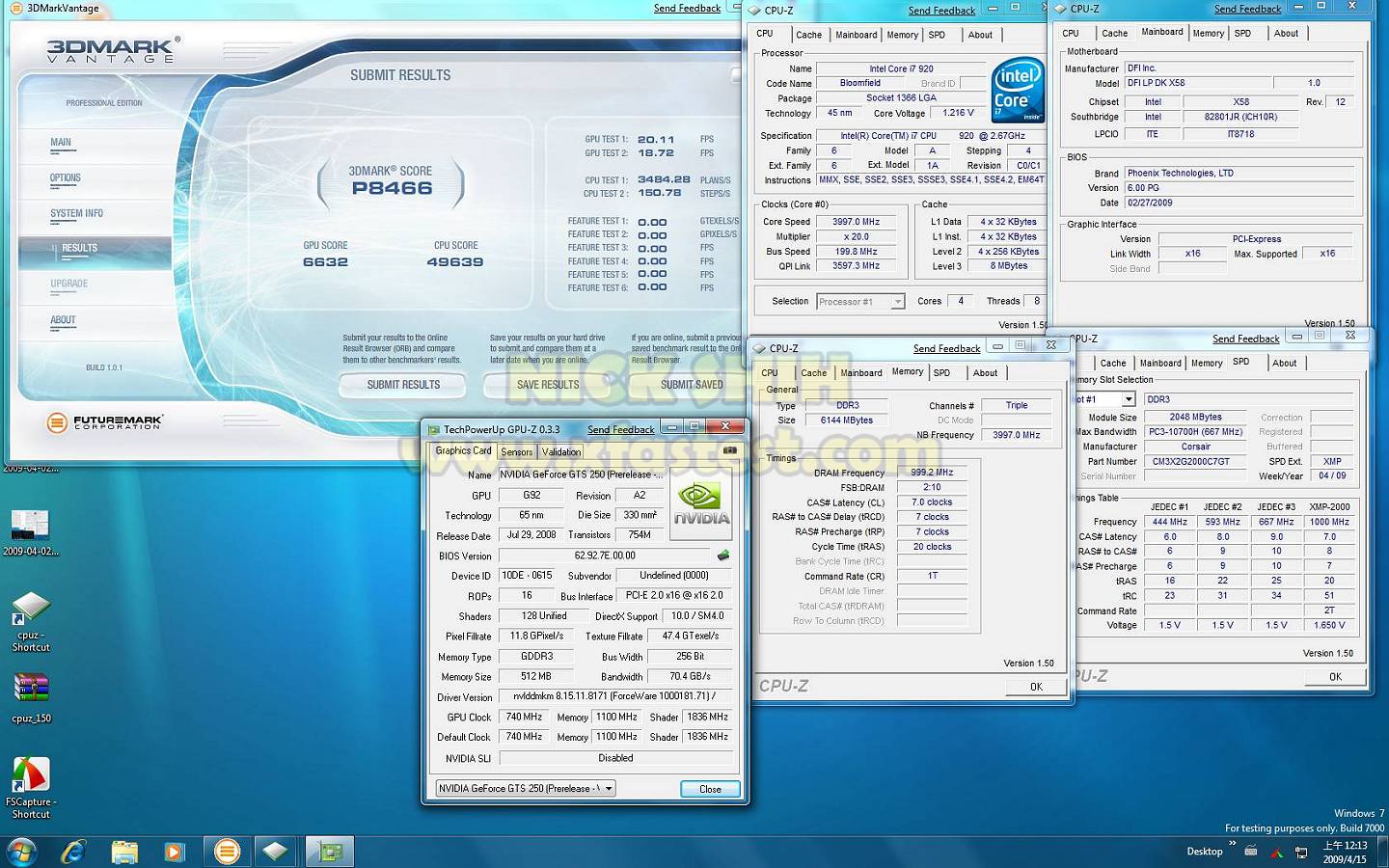This screenshot has width=1389, height=868.
Task: Open Windows Explorer folder taskbar icon
Action: click(124, 852)
